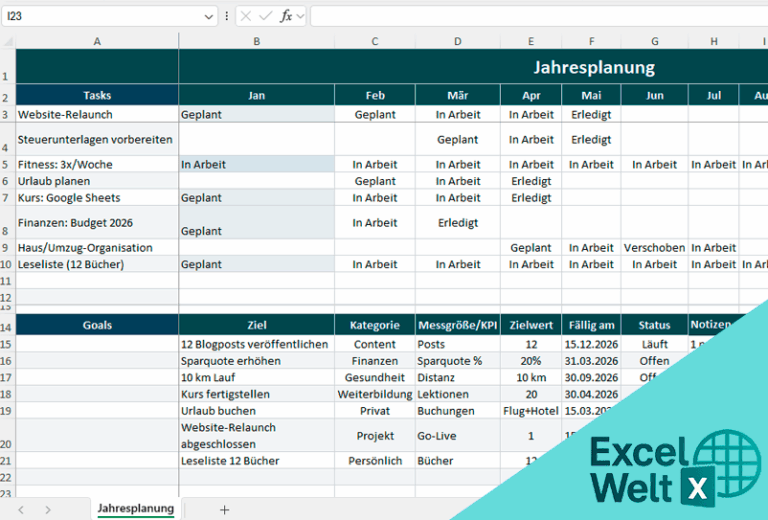This screenshot has height=520, width=768.
Task: Select the Website-Relaunch task cell
Action: click(97, 114)
